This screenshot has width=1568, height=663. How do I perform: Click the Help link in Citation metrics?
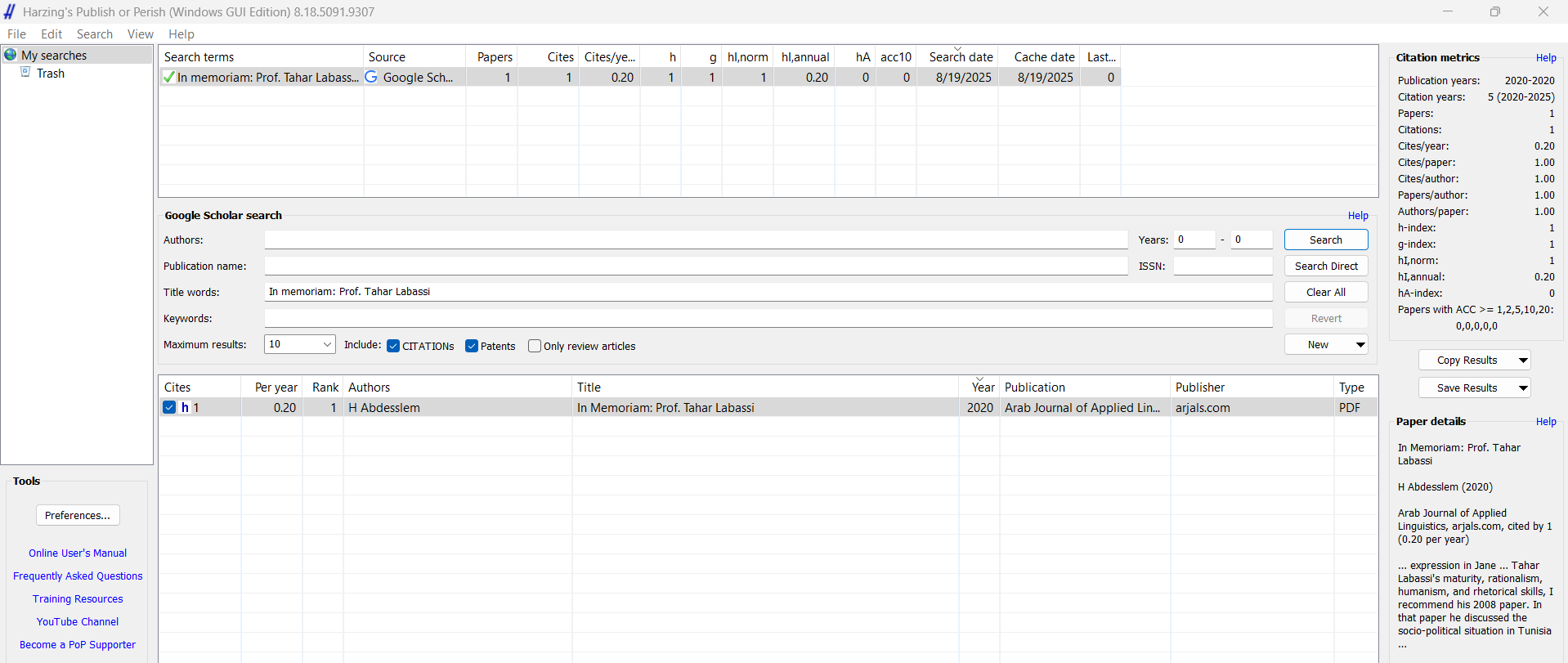pos(1546,57)
